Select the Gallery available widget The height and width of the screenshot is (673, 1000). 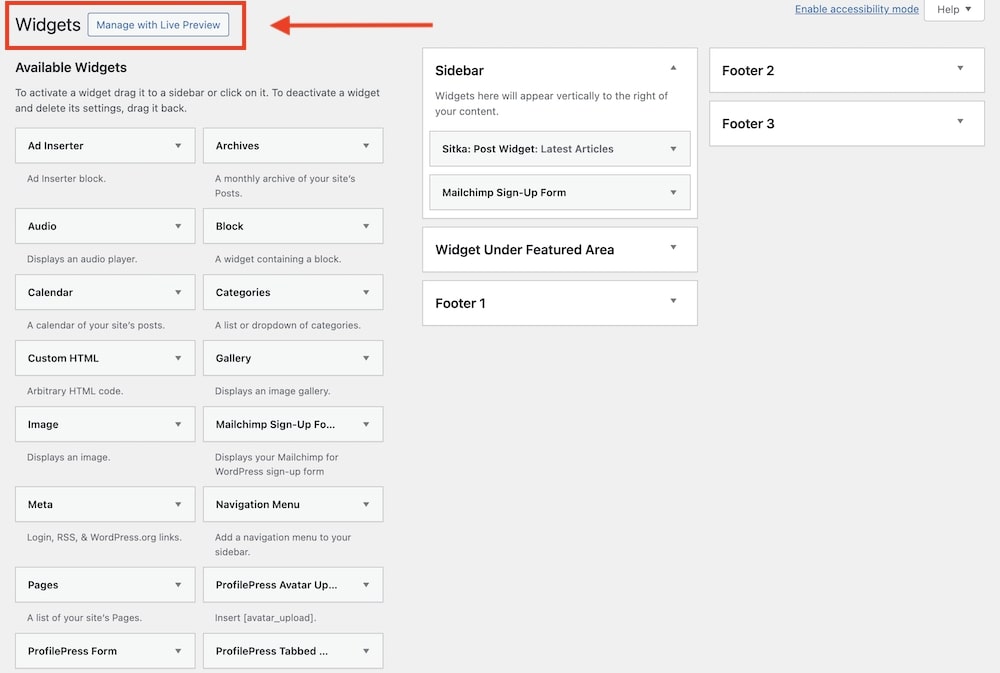click(234, 358)
